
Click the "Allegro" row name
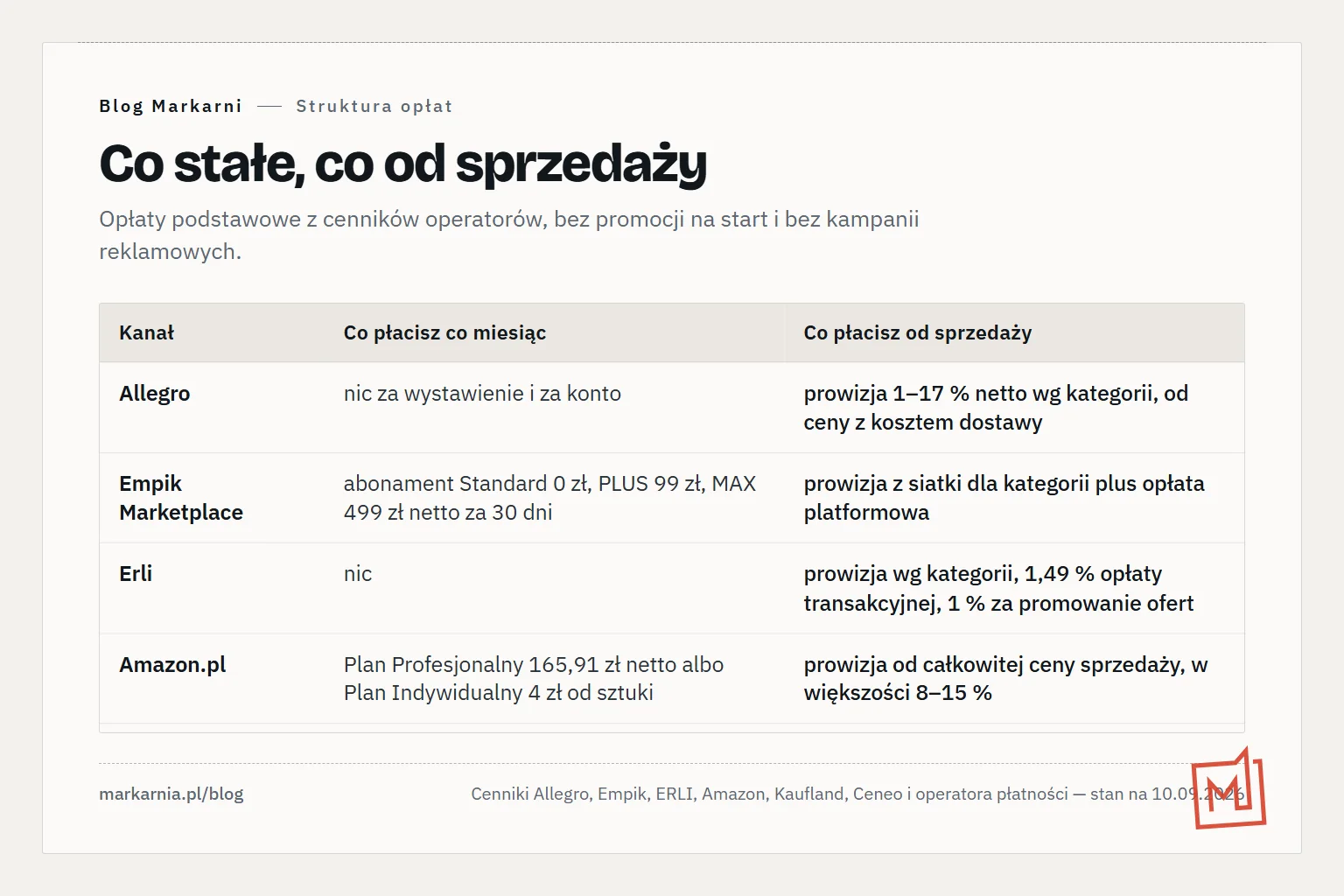click(x=155, y=394)
